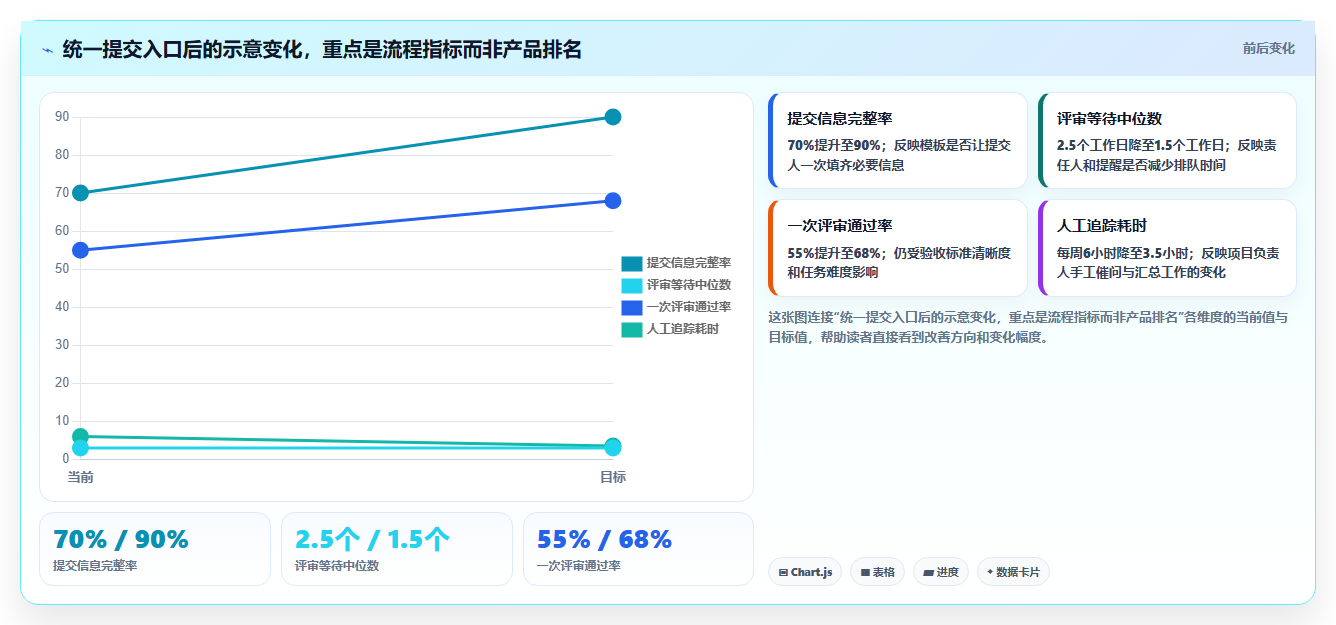
Task: Click the 2.5个 / 1.5个 stat value
Action: [x=372, y=539]
